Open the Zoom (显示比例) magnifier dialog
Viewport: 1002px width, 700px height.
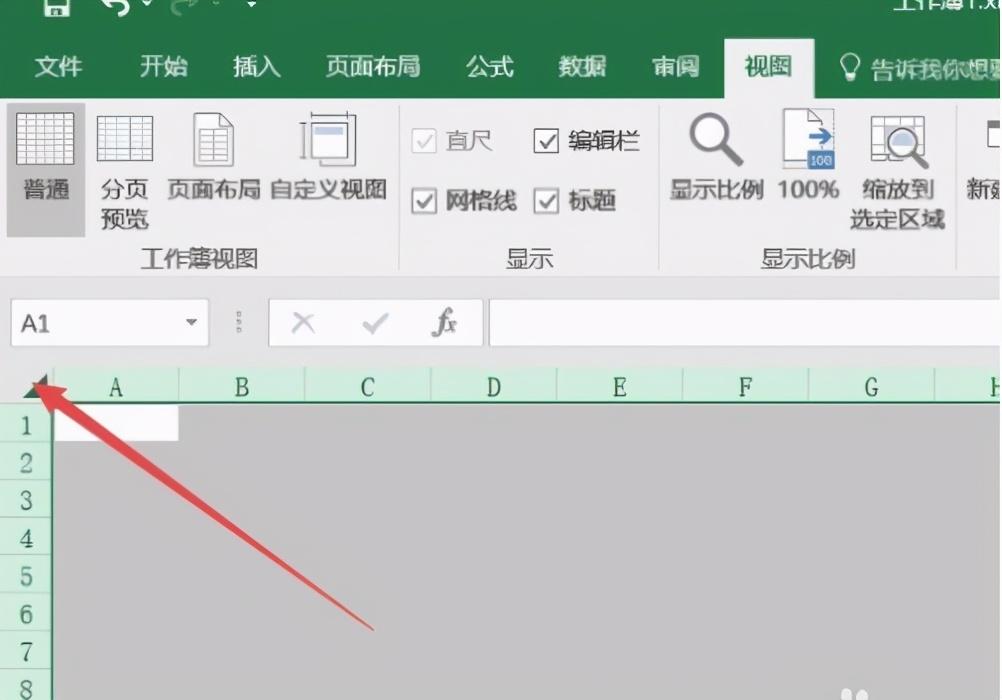pyautogui.click(x=716, y=156)
